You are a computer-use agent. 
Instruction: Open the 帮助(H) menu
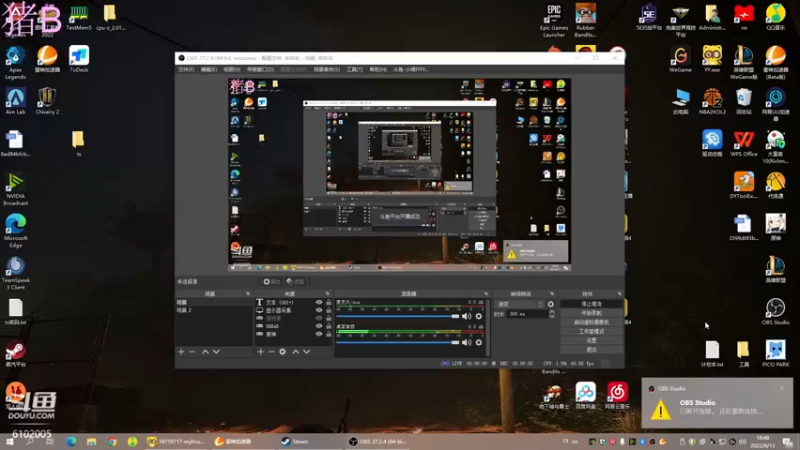378,69
